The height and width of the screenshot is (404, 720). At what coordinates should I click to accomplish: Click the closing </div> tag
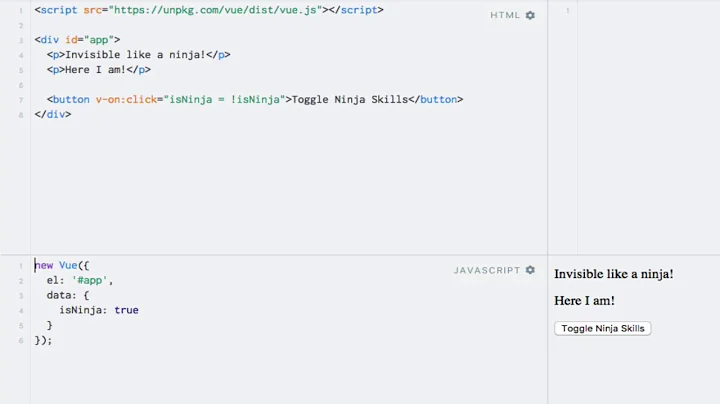(53, 114)
